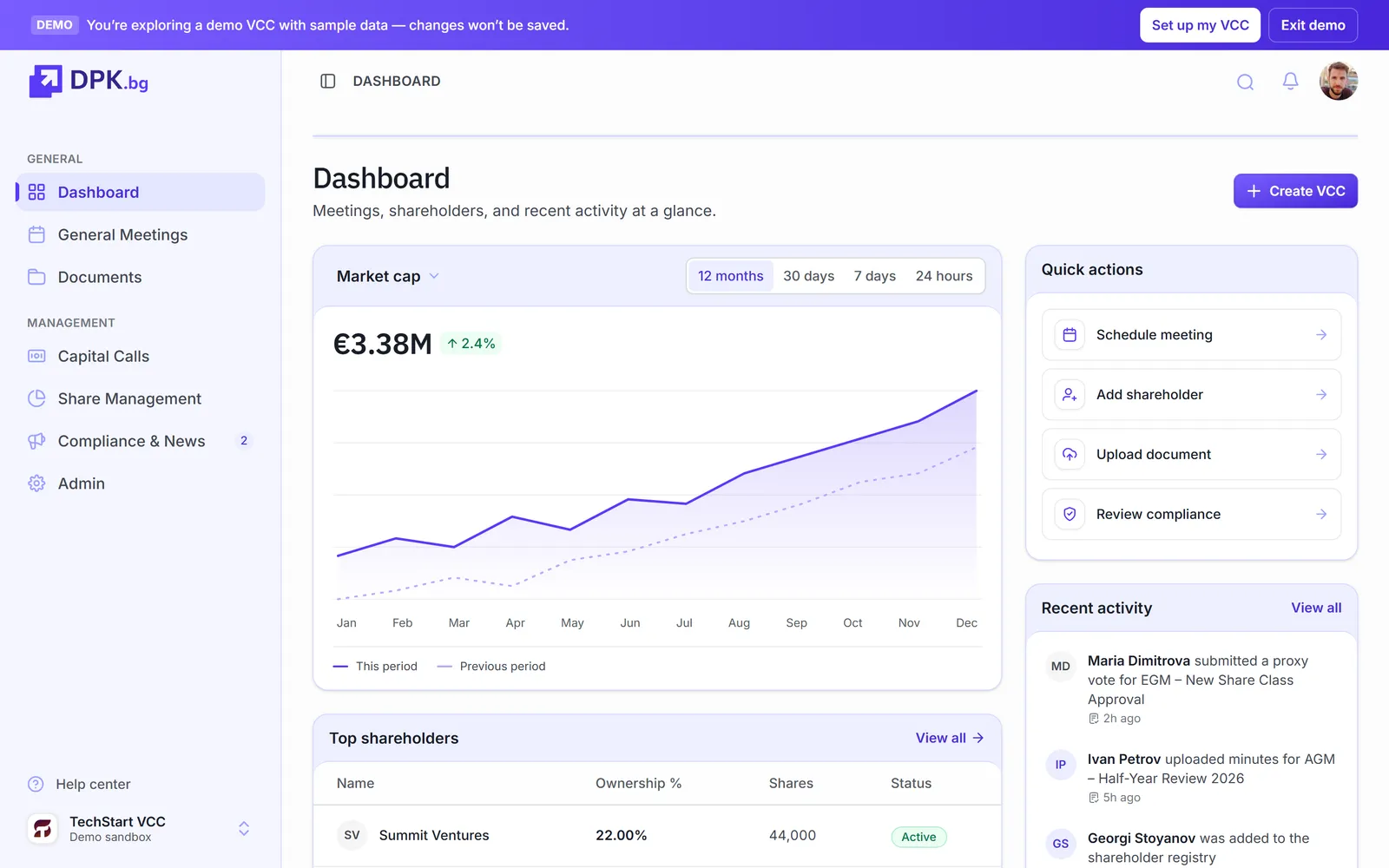This screenshot has height=868, width=1389.
Task: Open notifications bell
Action: click(x=1290, y=82)
